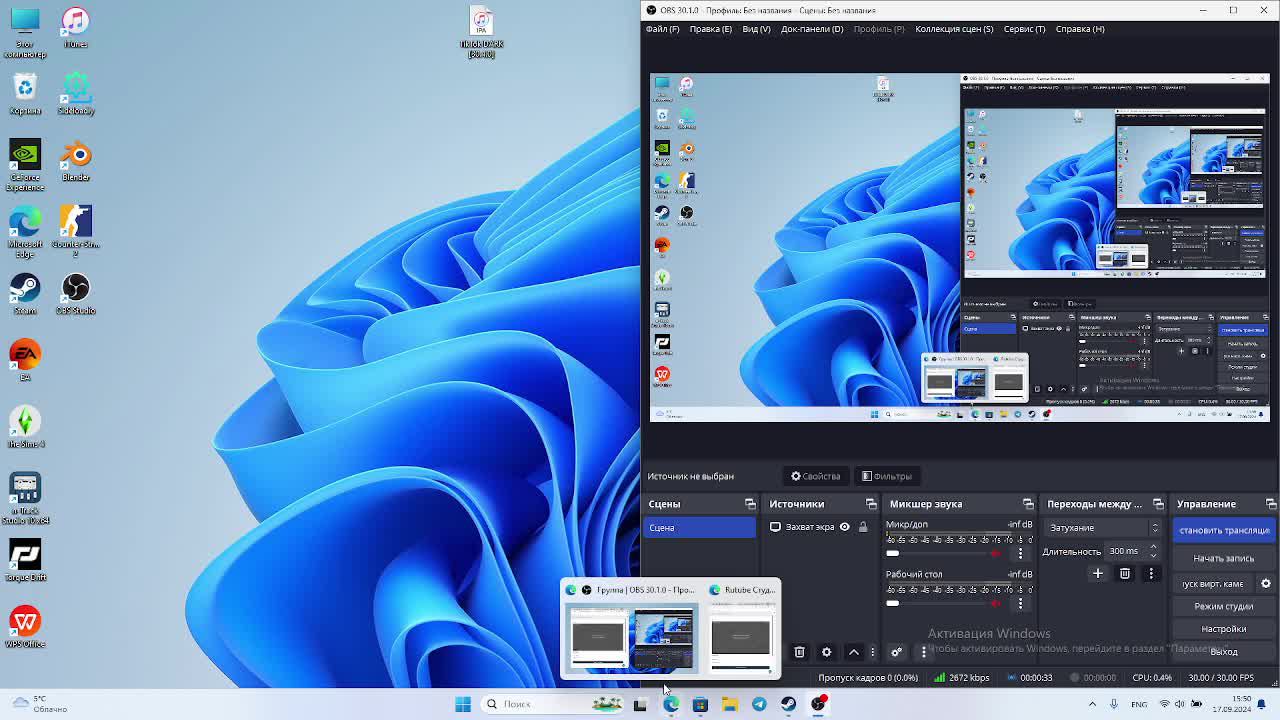Enable Режим студии button
Image resolution: width=1280 pixels, height=720 pixels.
pos(1224,606)
